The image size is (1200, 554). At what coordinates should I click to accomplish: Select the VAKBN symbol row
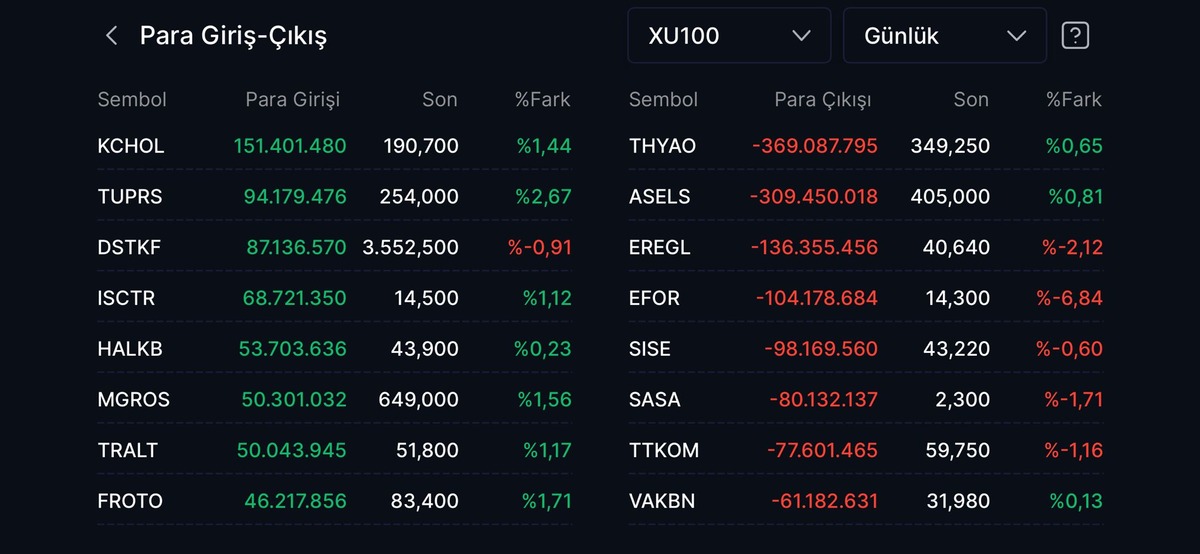[866, 500]
